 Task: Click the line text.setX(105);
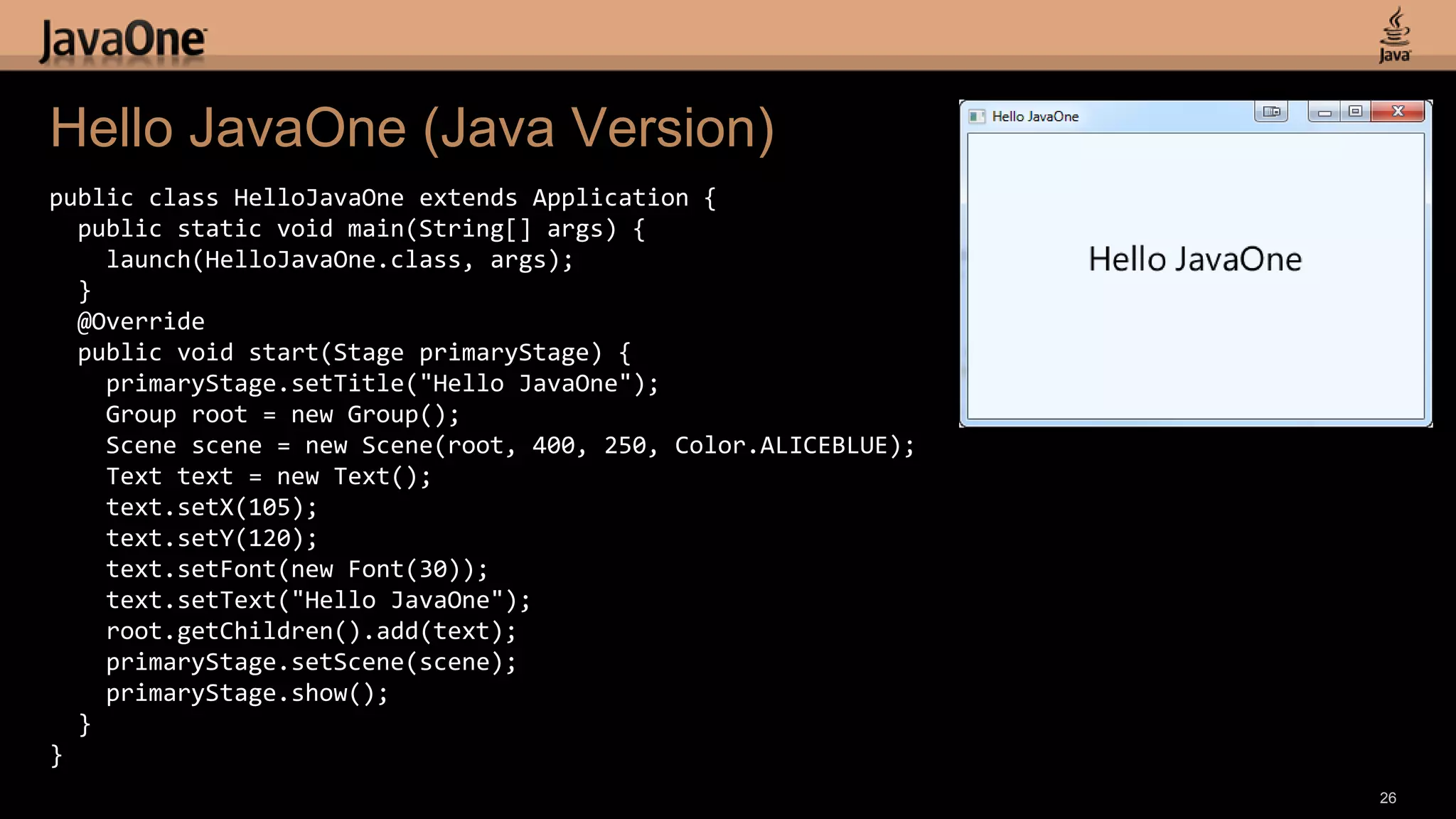point(212,508)
